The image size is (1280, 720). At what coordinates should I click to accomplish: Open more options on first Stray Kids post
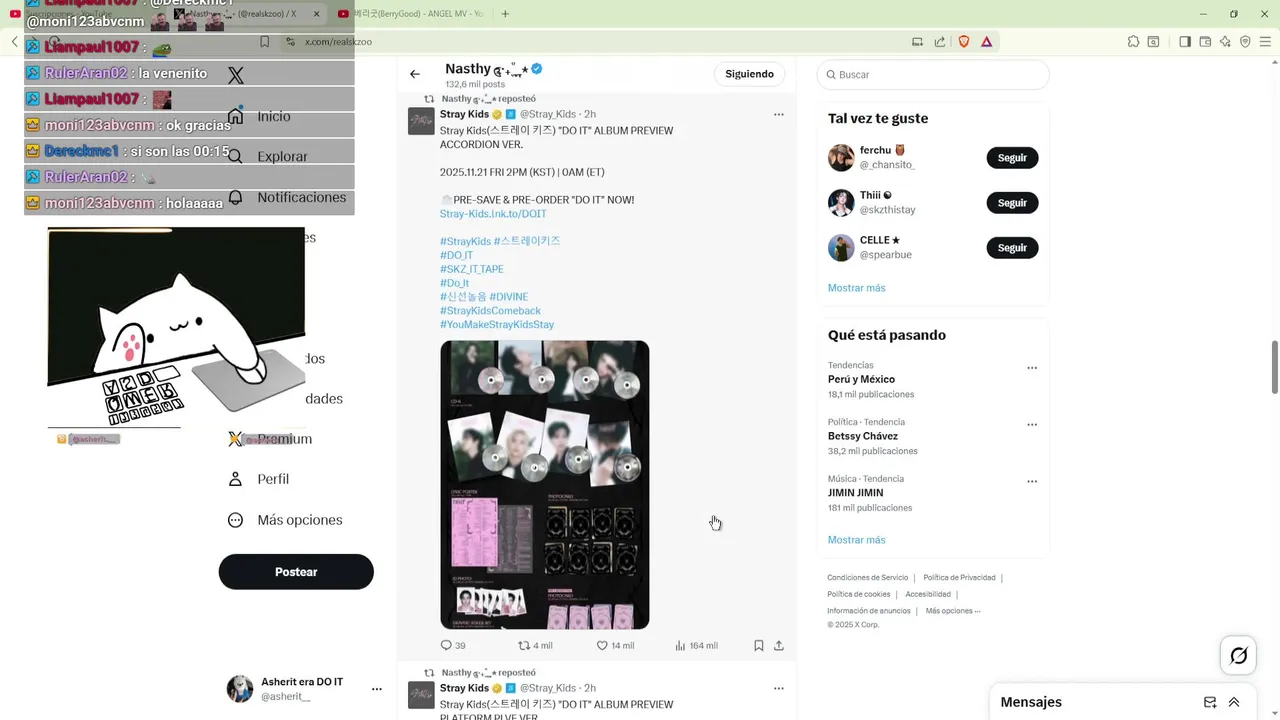[x=779, y=114]
